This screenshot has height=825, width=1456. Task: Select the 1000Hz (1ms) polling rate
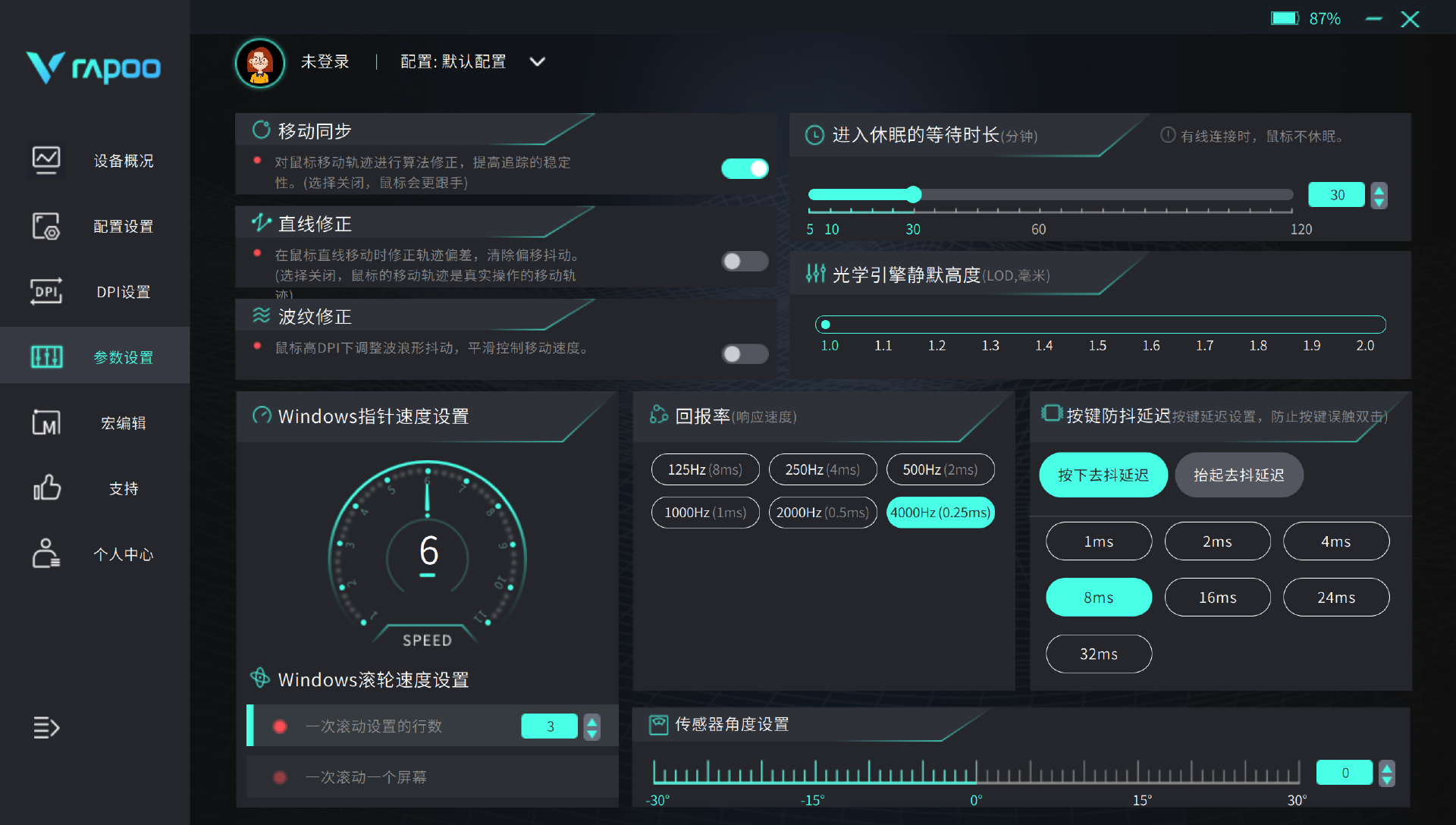click(705, 513)
